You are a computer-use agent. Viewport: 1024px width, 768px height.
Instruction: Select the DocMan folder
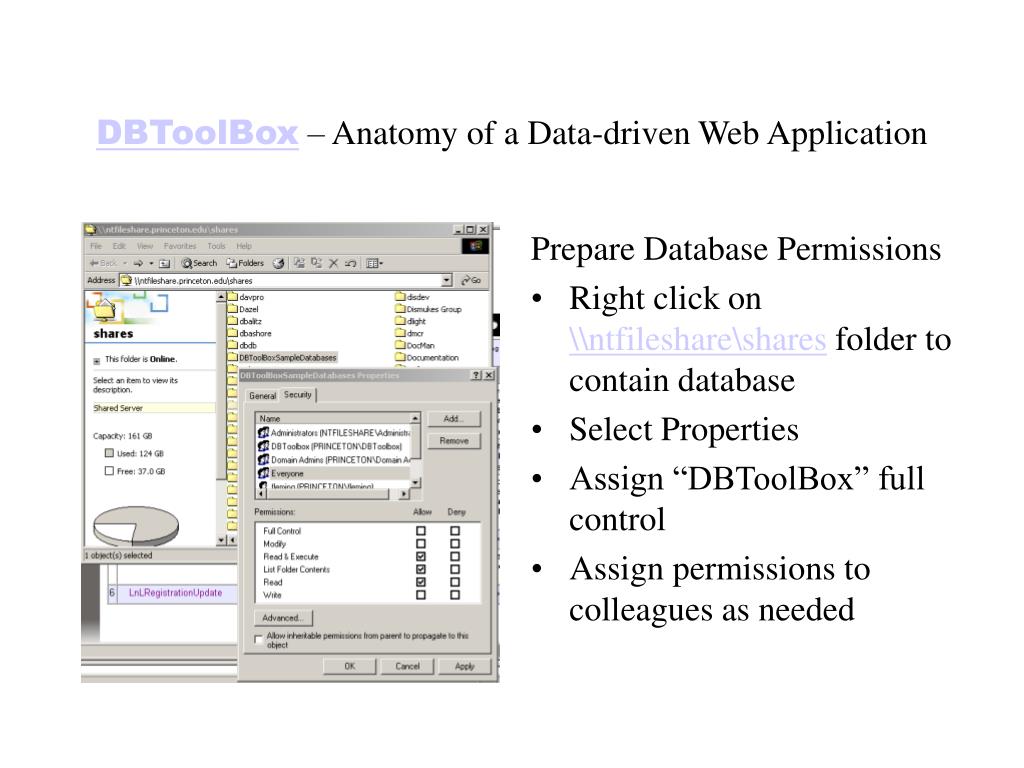pos(415,345)
